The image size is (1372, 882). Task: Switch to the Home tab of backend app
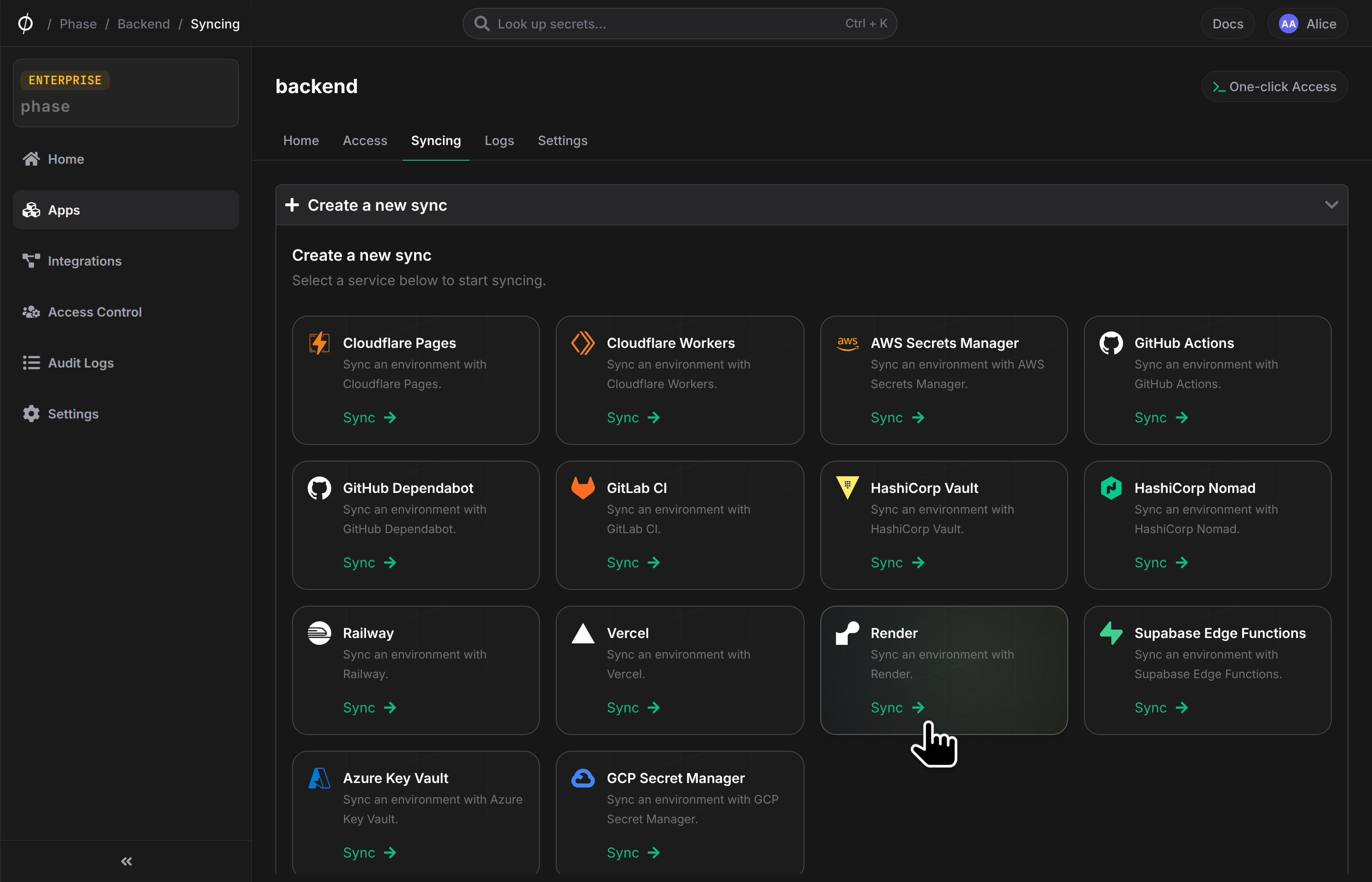pos(301,140)
